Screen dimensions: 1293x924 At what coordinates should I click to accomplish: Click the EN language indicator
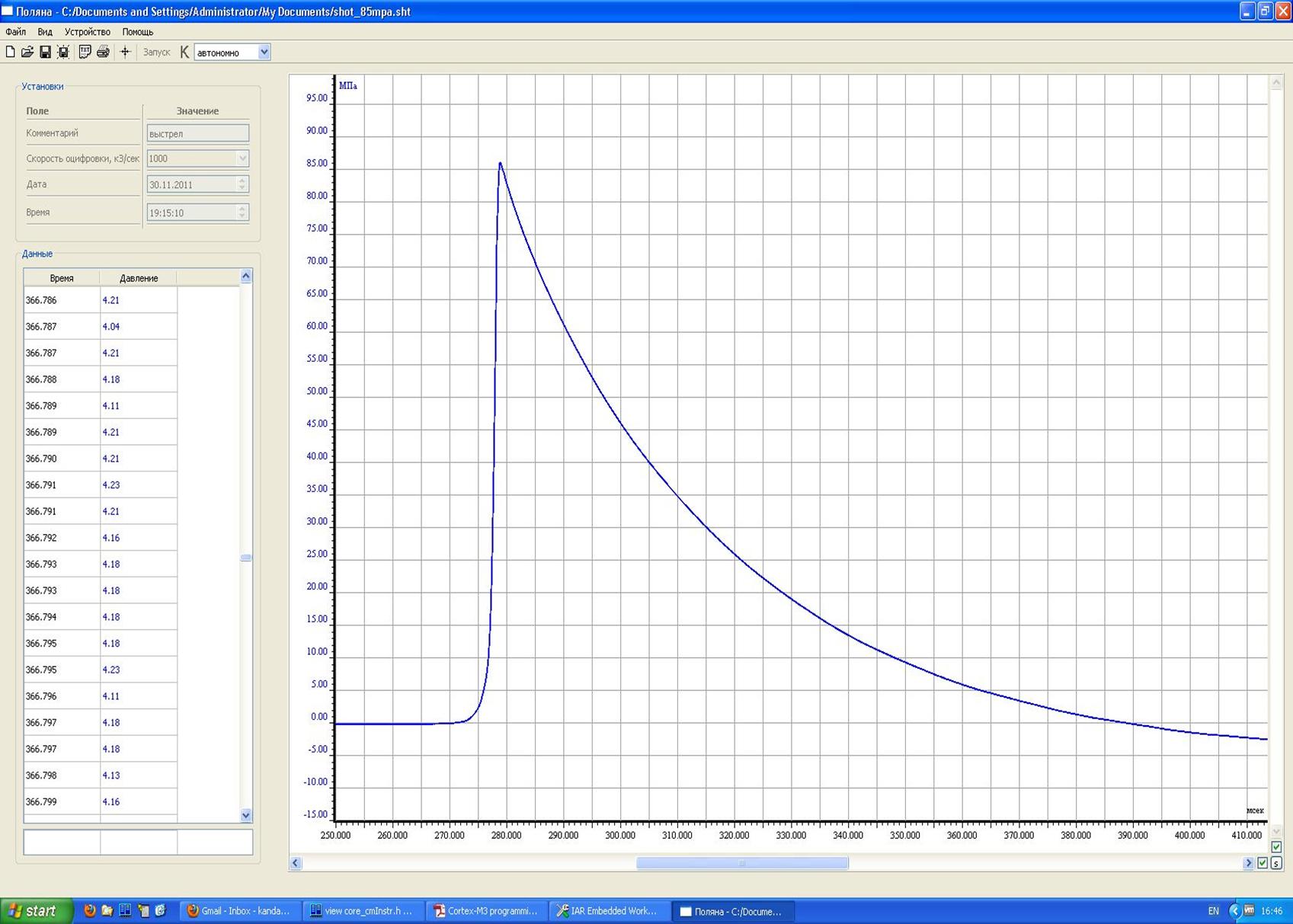(x=1213, y=911)
